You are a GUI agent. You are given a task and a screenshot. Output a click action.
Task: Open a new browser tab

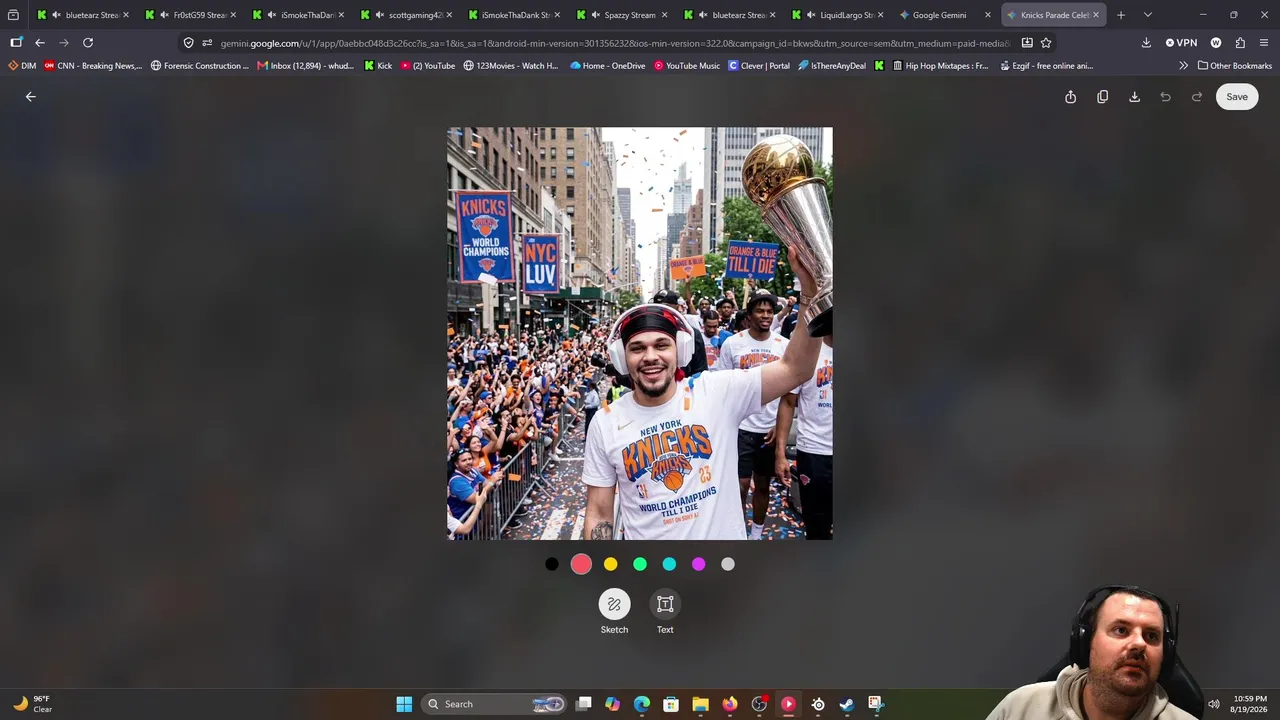pos(1121,15)
